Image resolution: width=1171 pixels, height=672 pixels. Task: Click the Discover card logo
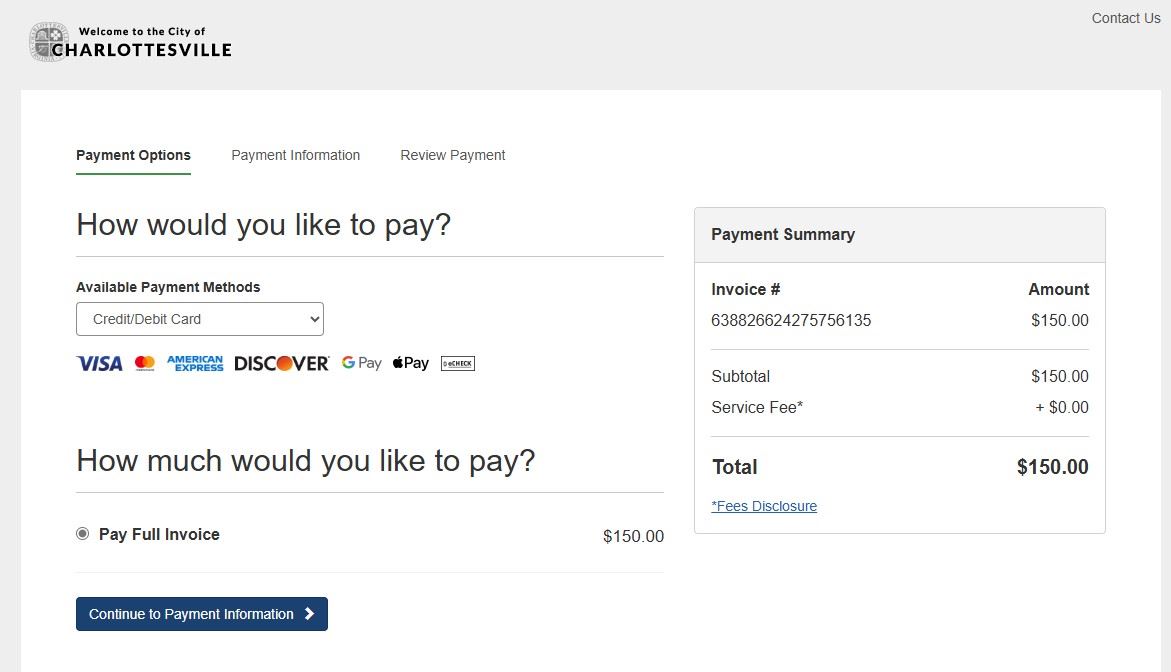click(281, 363)
